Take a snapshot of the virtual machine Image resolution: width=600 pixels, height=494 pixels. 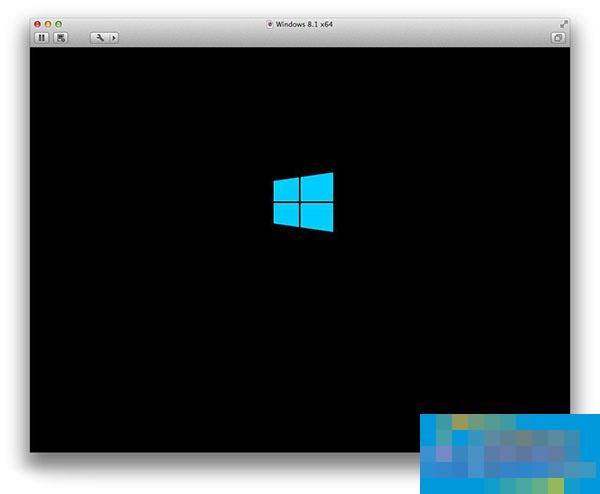coord(61,37)
